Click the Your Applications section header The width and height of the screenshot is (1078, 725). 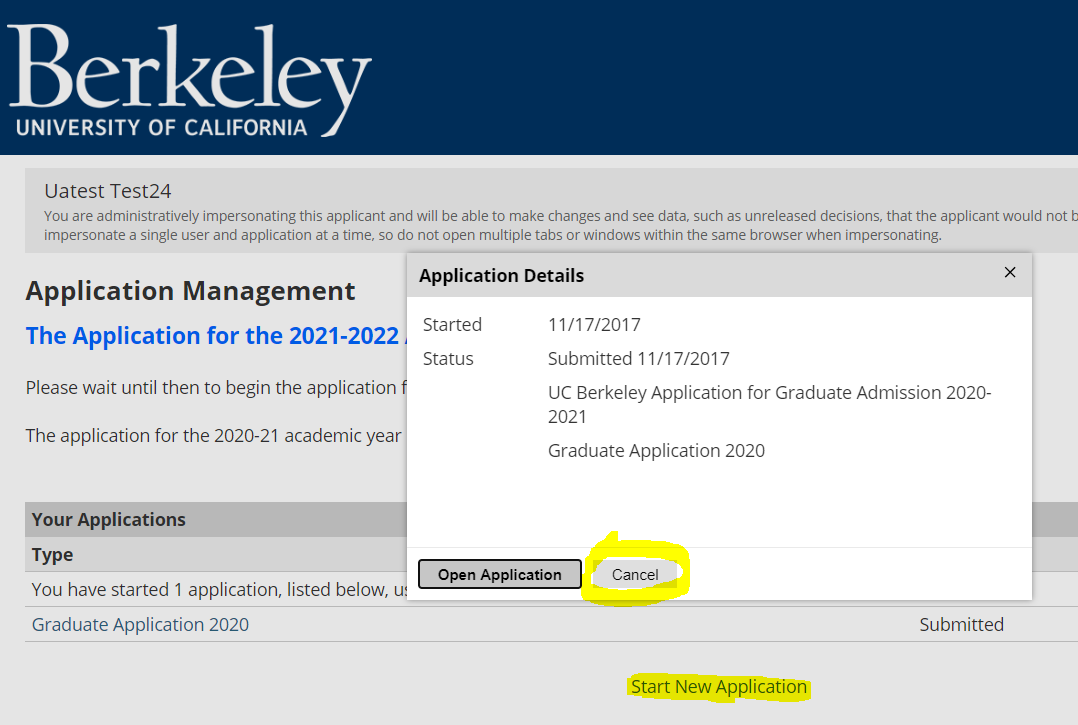(109, 520)
